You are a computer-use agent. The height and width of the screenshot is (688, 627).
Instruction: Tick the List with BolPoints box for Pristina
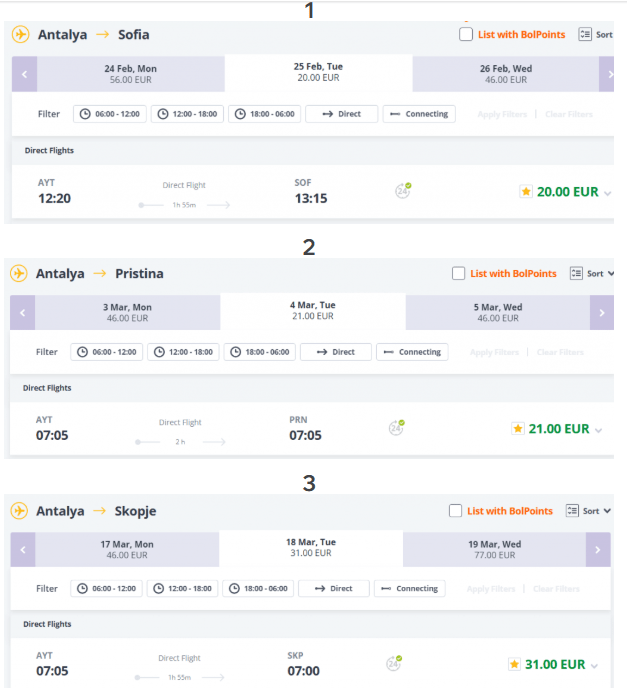tap(459, 273)
